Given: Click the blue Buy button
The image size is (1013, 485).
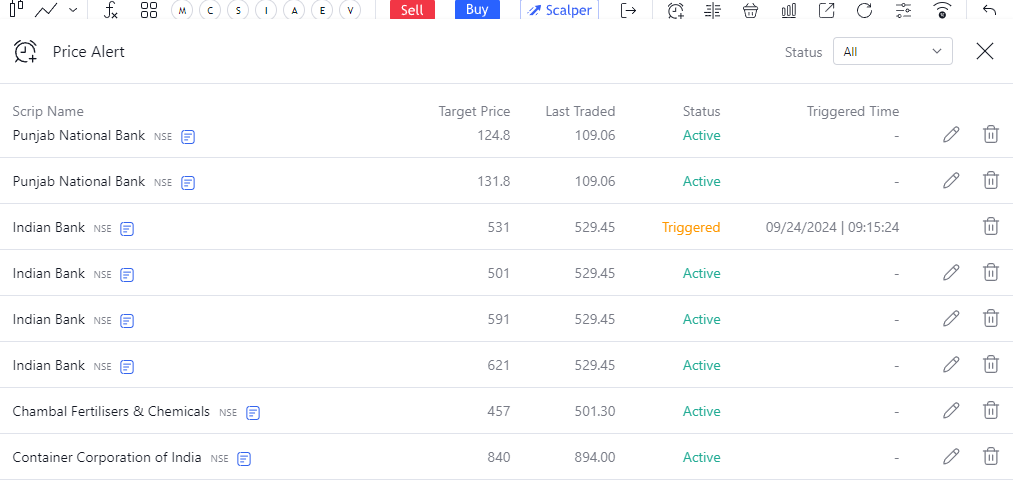Looking at the screenshot, I should pyautogui.click(x=477, y=10).
